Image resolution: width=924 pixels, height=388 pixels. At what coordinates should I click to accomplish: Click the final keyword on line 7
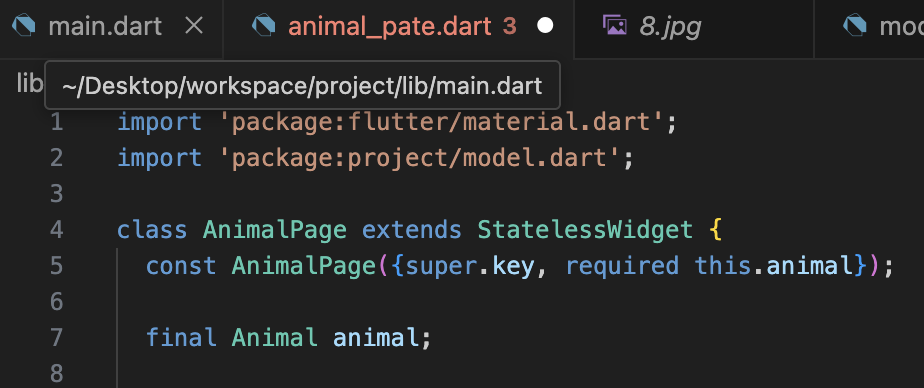click(181, 338)
